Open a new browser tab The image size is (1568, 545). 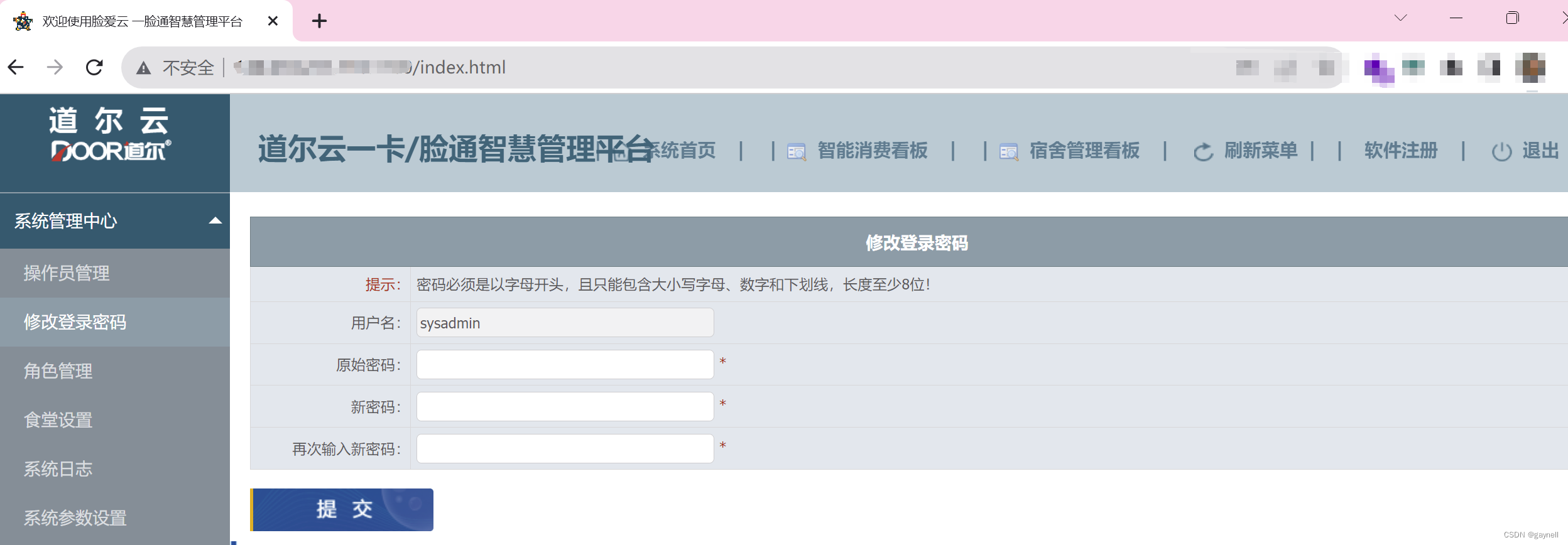click(319, 21)
